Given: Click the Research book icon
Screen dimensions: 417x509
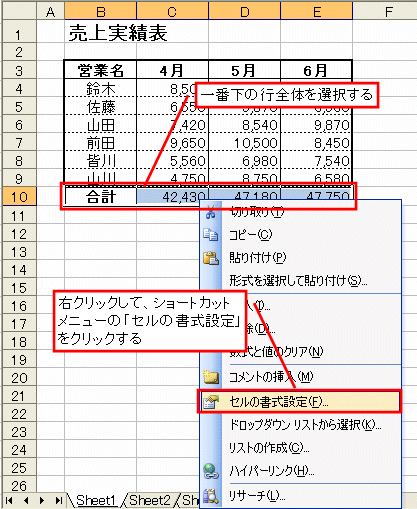Looking at the screenshot, I should 211,496.
